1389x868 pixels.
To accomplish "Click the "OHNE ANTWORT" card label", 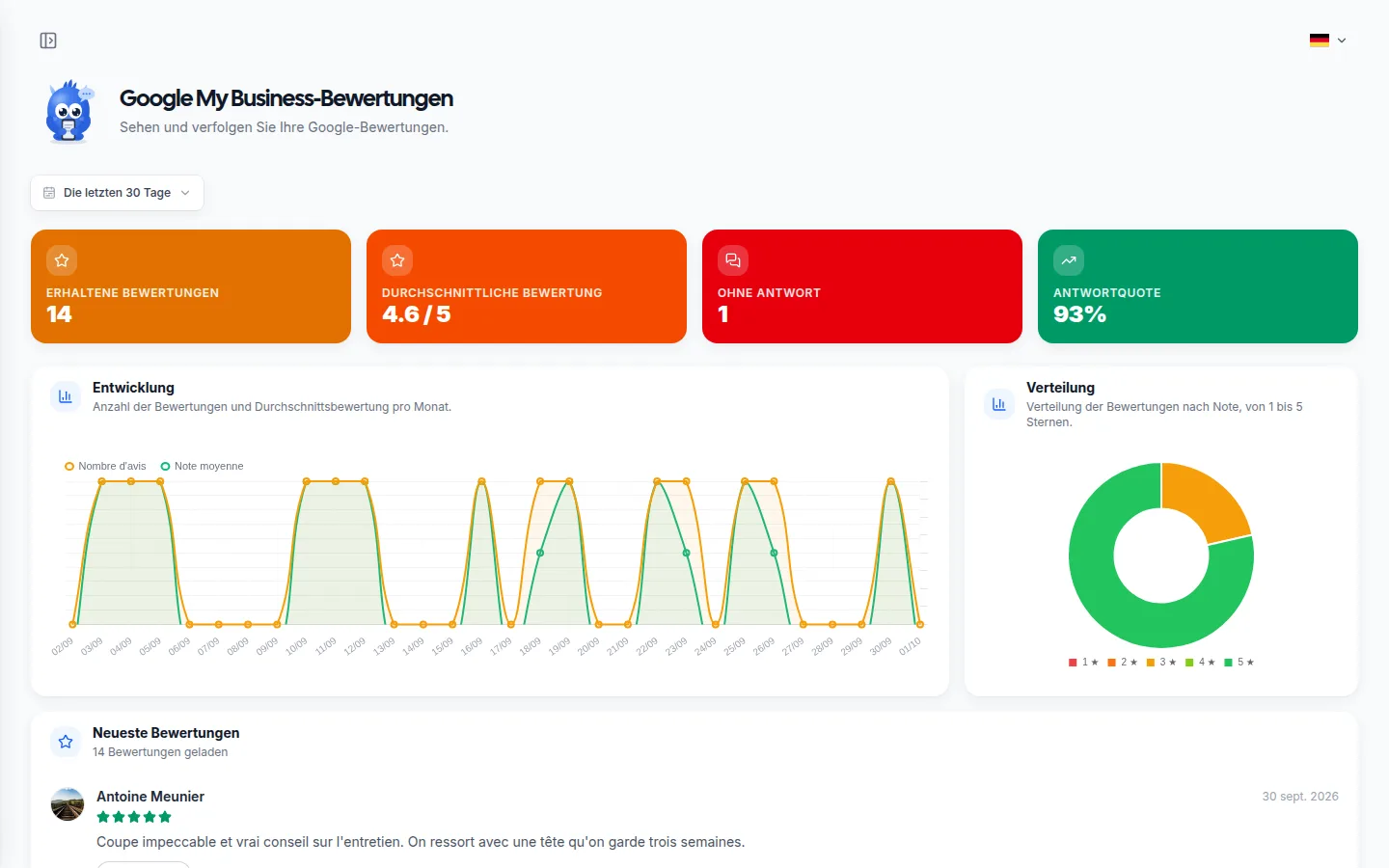I will coord(769,293).
